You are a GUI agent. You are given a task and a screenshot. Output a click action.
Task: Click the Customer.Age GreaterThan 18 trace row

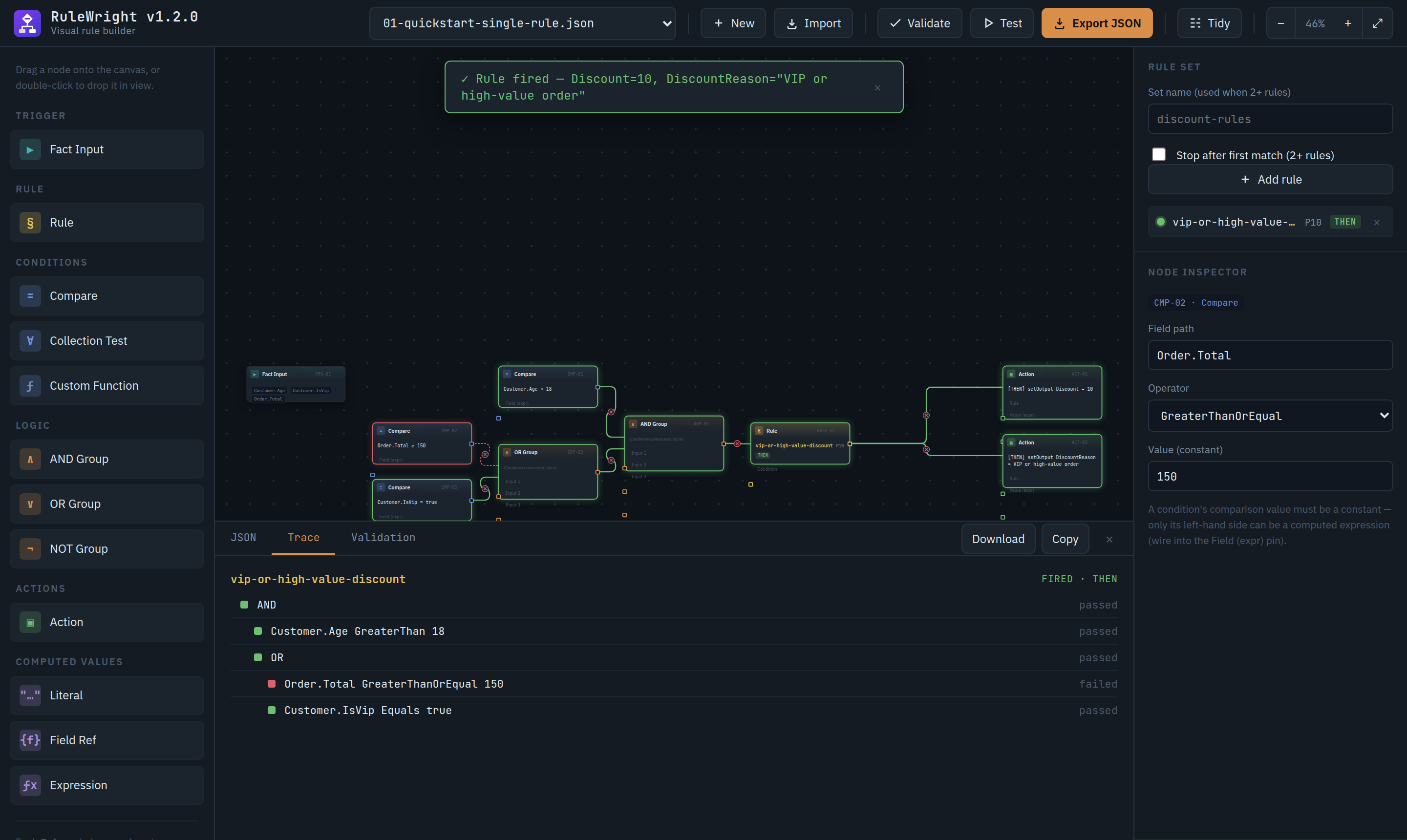674,631
